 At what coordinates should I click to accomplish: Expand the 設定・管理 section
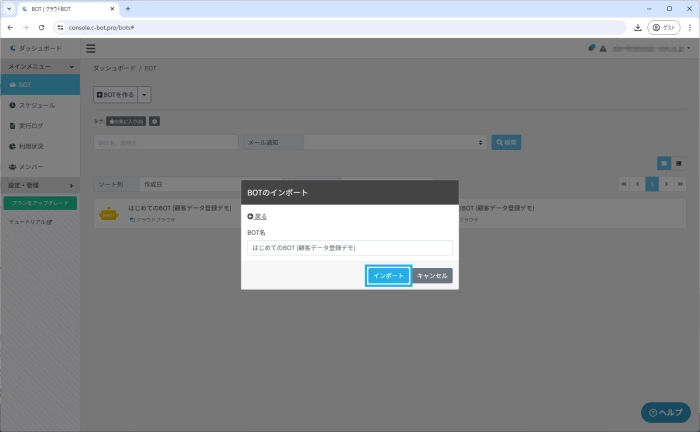tap(40, 185)
